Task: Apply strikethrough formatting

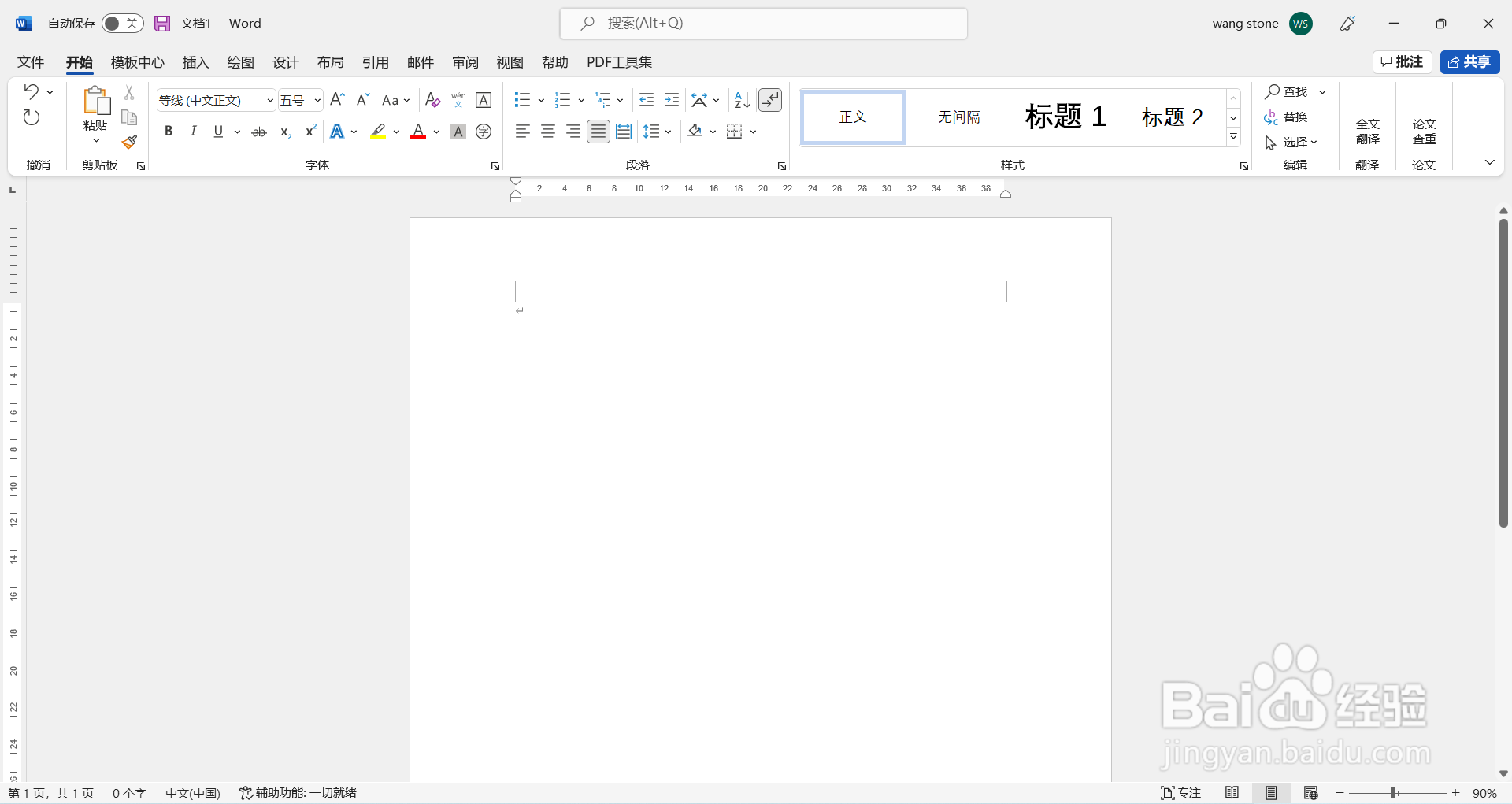Action: click(259, 132)
